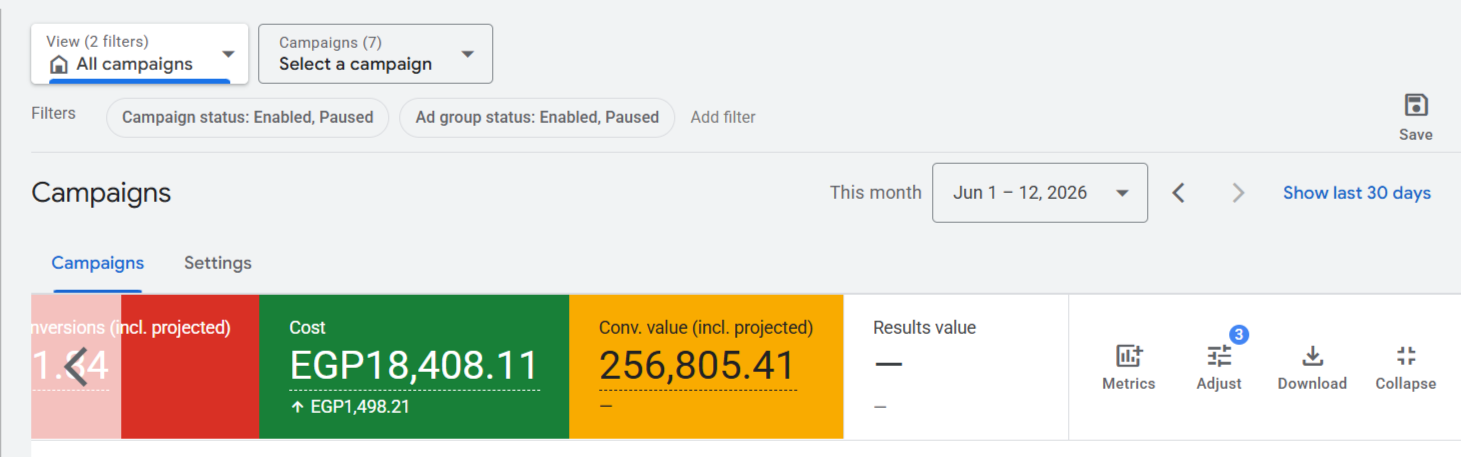Go to the next date period arrow
Image resolution: width=1461 pixels, height=457 pixels.
[1238, 193]
